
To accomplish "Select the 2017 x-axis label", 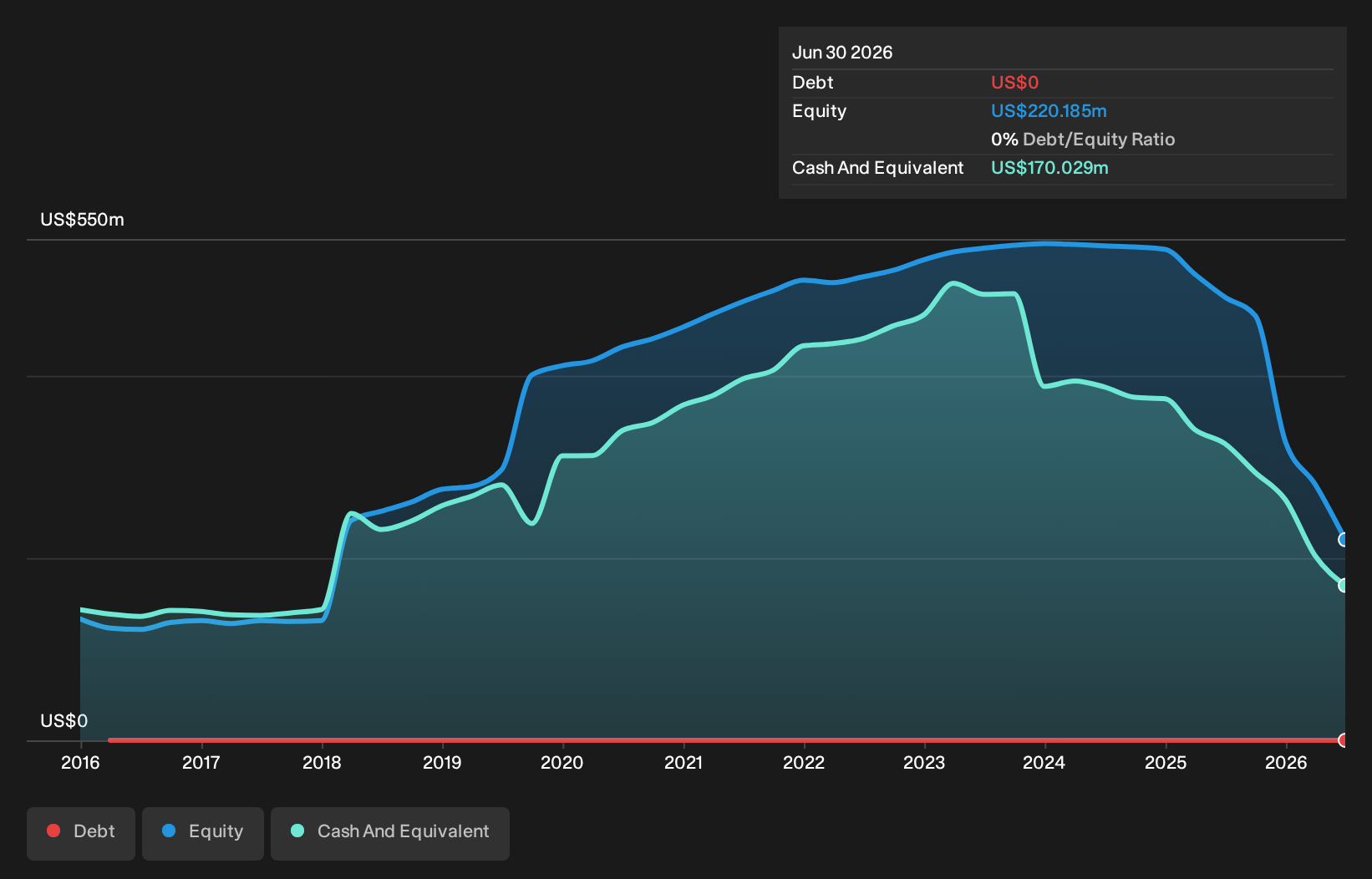I will point(201,762).
